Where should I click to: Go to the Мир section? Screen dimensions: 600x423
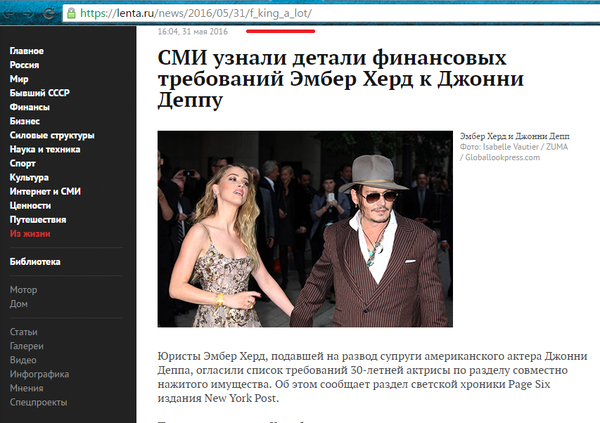(x=19, y=78)
